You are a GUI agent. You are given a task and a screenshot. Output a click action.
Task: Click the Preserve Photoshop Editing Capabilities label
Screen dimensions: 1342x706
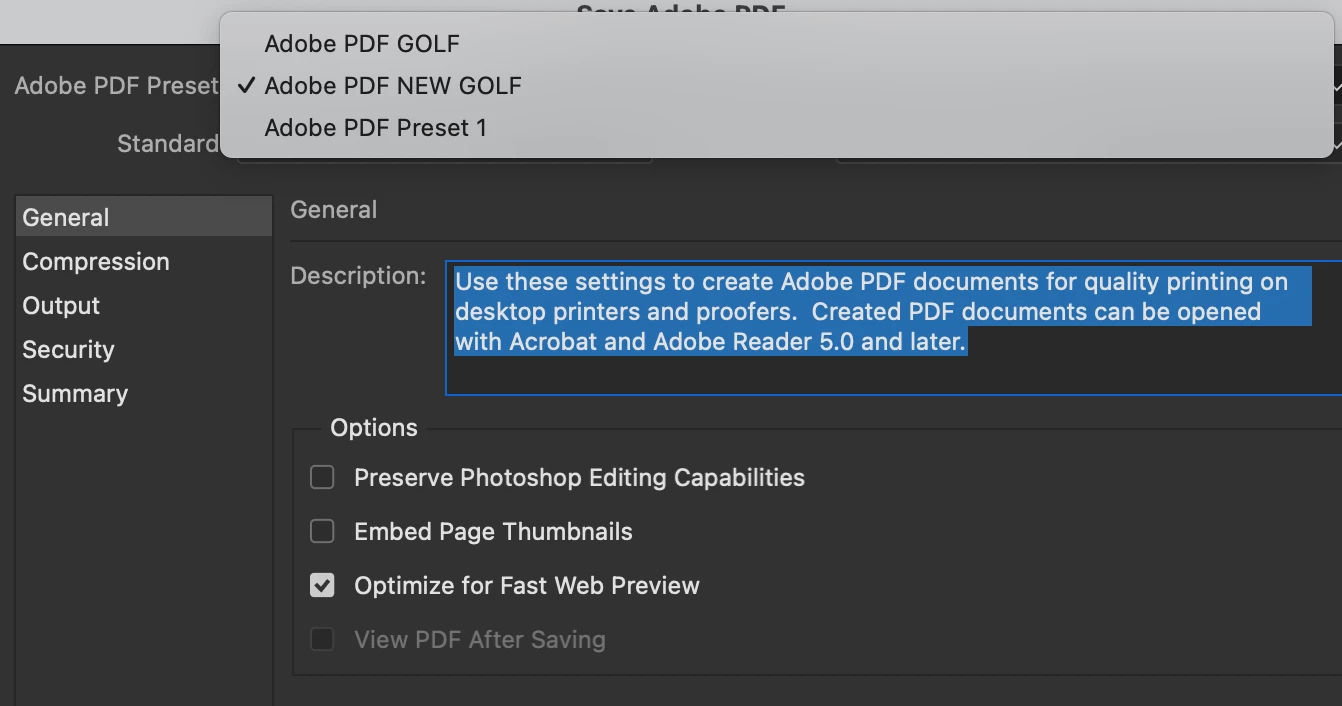coord(579,478)
